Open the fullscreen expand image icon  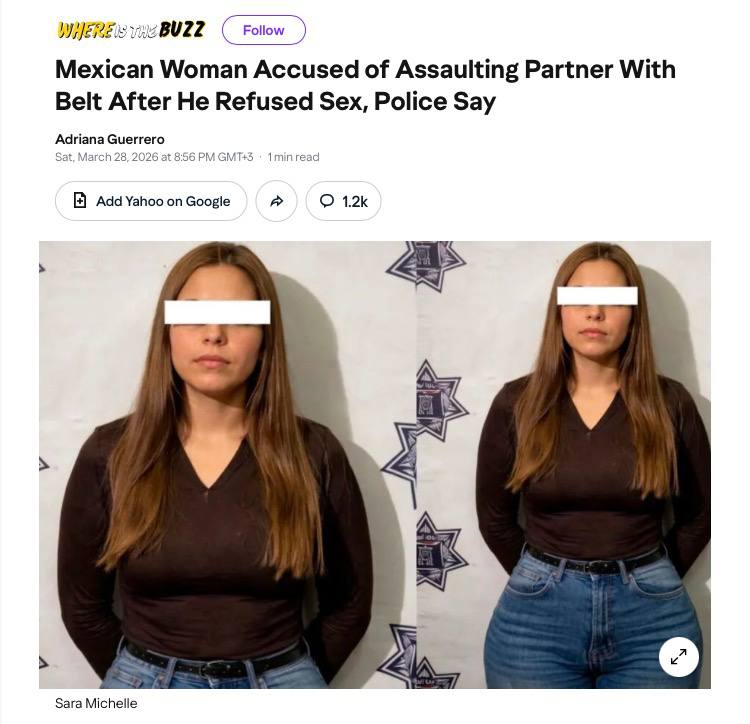[x=678, y=657]
